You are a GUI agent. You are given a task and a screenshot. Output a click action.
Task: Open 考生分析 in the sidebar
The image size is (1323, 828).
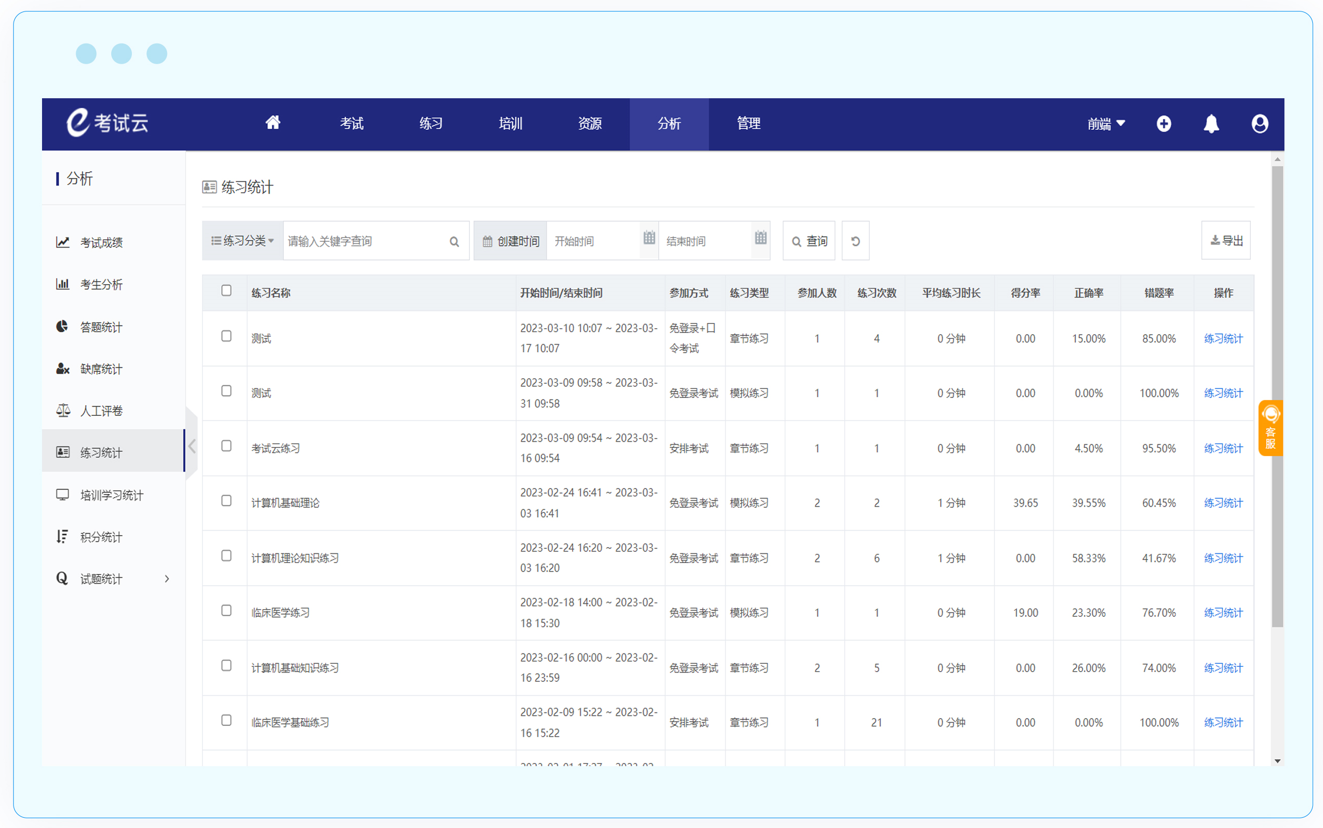pos(101,285)
